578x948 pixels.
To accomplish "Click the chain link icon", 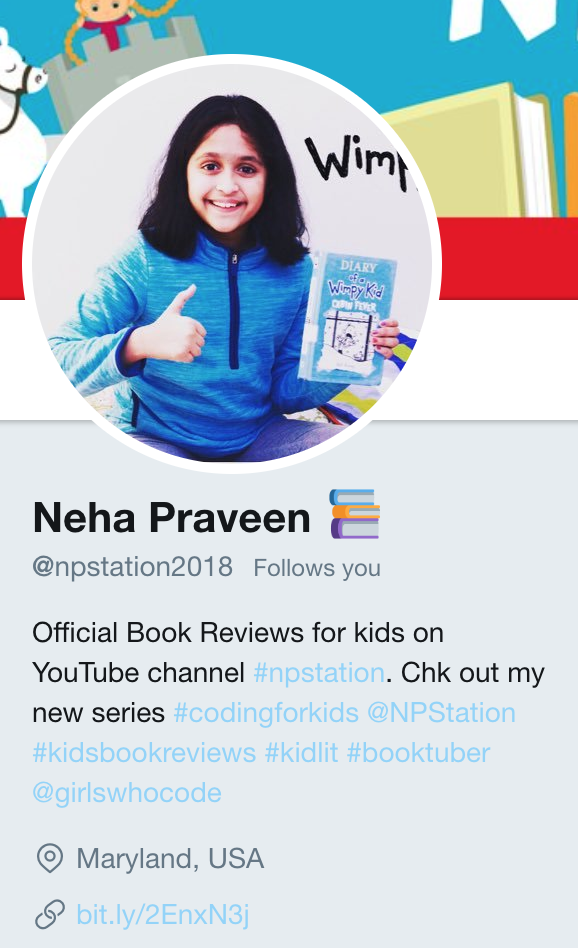I will 50,914.
